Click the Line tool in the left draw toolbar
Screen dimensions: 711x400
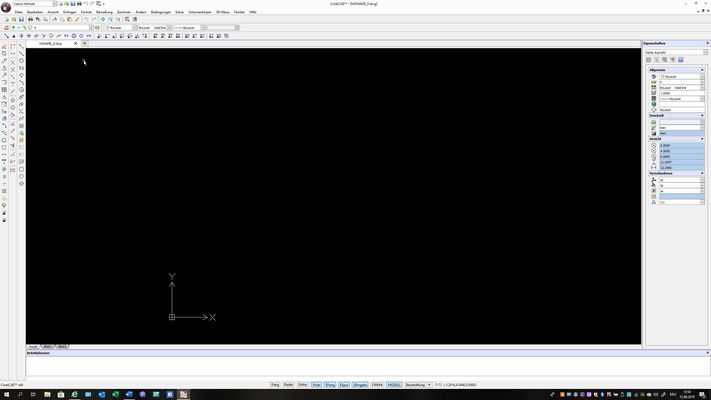coord(21,46)
